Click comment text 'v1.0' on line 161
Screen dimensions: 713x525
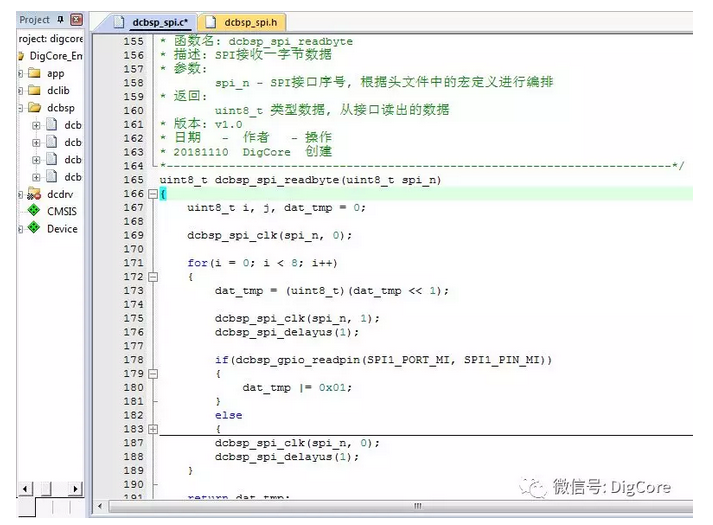tap(228, 125)
